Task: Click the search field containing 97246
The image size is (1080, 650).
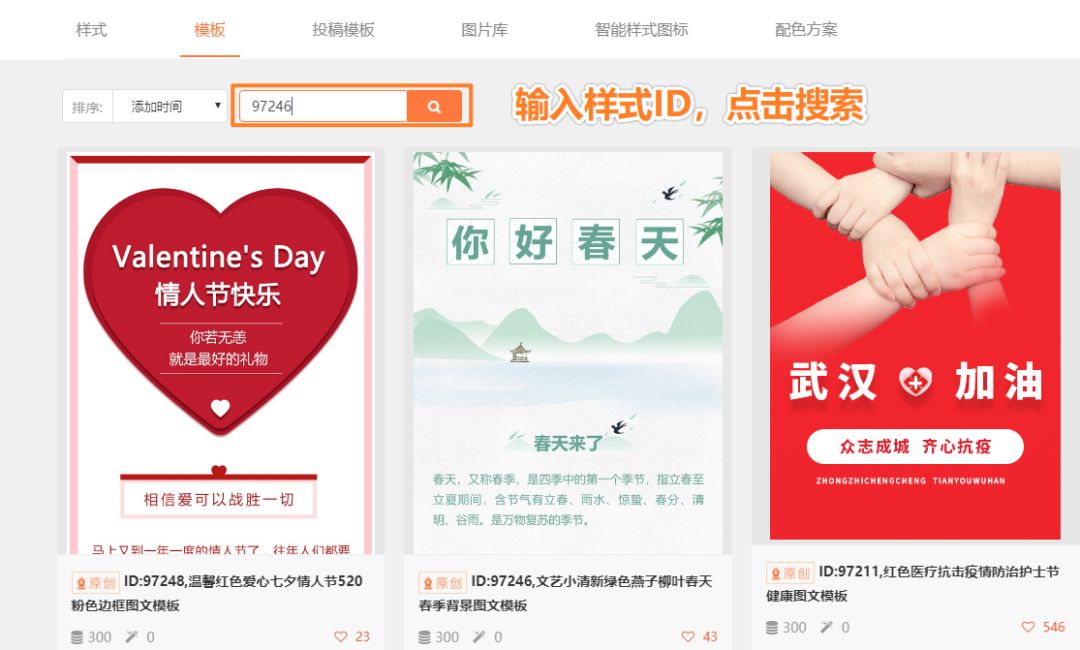Action: click(323, 106)
